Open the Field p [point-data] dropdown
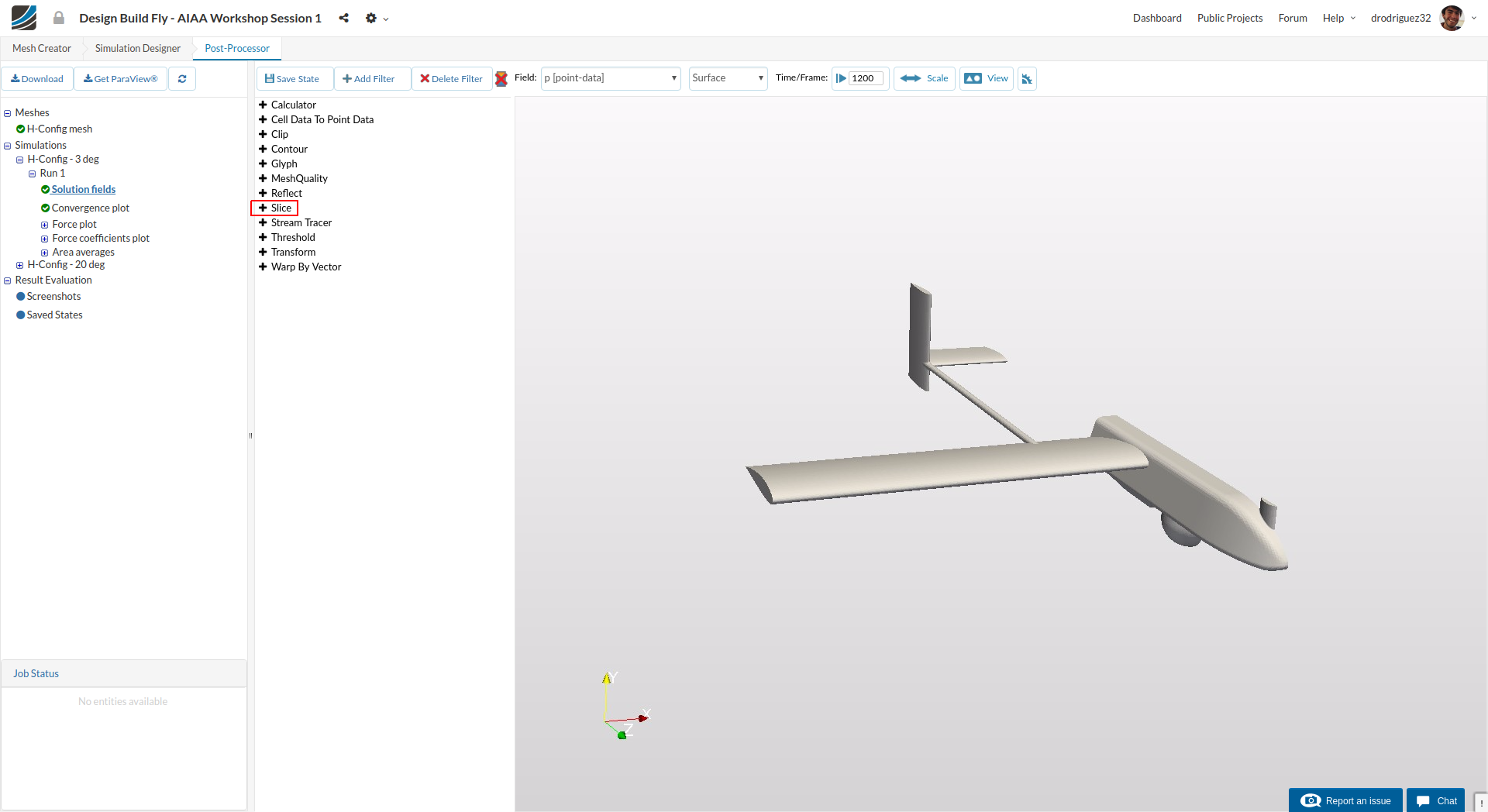This screenshot has height=812, width=1488. click(x=611, y=78)
